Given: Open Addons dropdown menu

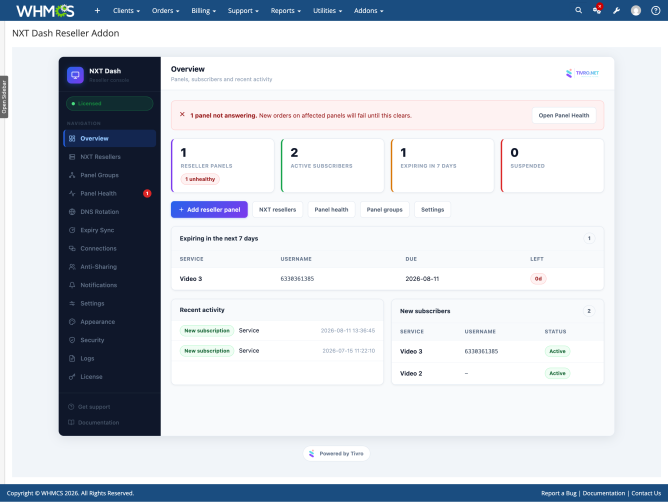Looking at the screenshot, I should (x=369, y=11).
